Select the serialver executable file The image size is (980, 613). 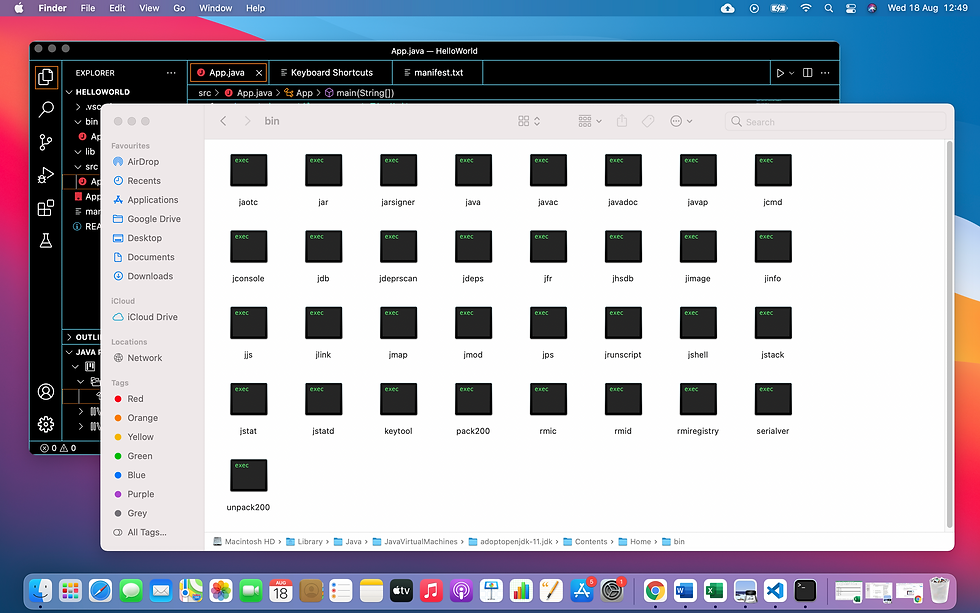tap(773, 408)
